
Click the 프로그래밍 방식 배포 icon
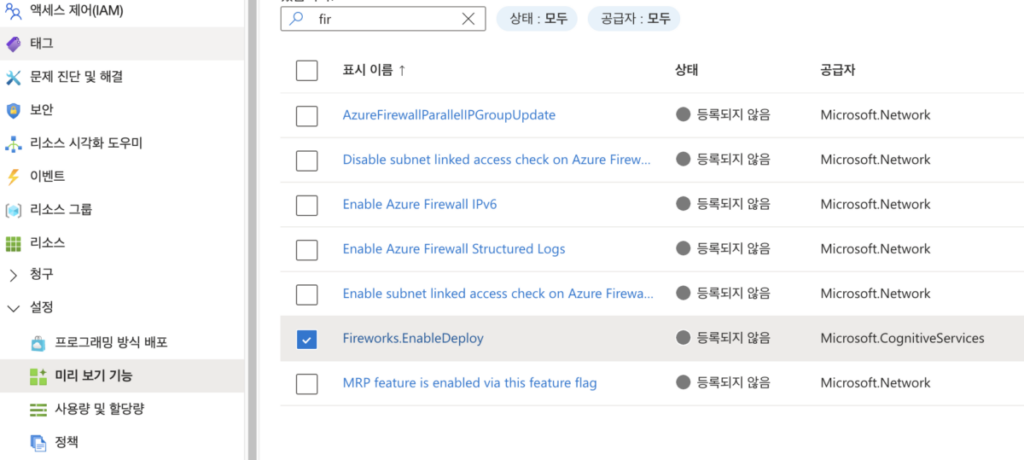point(39,343)
